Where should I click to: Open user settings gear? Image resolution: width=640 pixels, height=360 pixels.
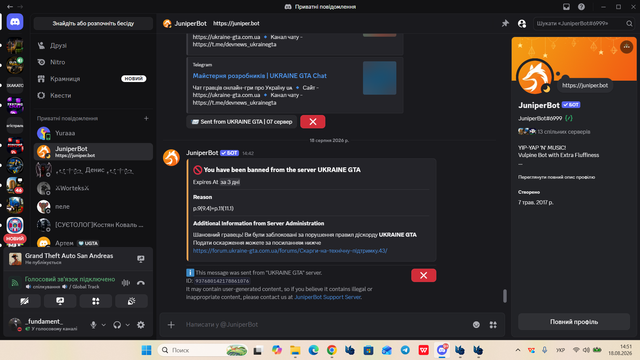141,325
